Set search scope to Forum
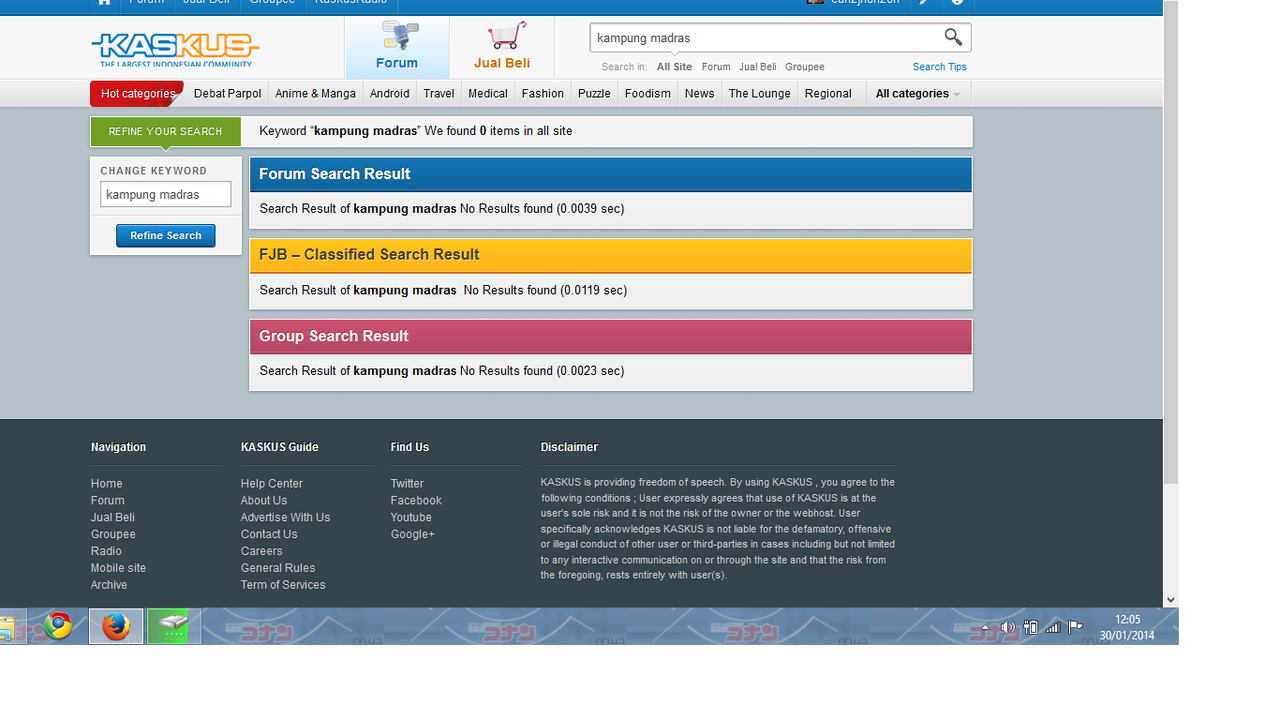This screenshot has width=1280, height=720. click(716, 67)
